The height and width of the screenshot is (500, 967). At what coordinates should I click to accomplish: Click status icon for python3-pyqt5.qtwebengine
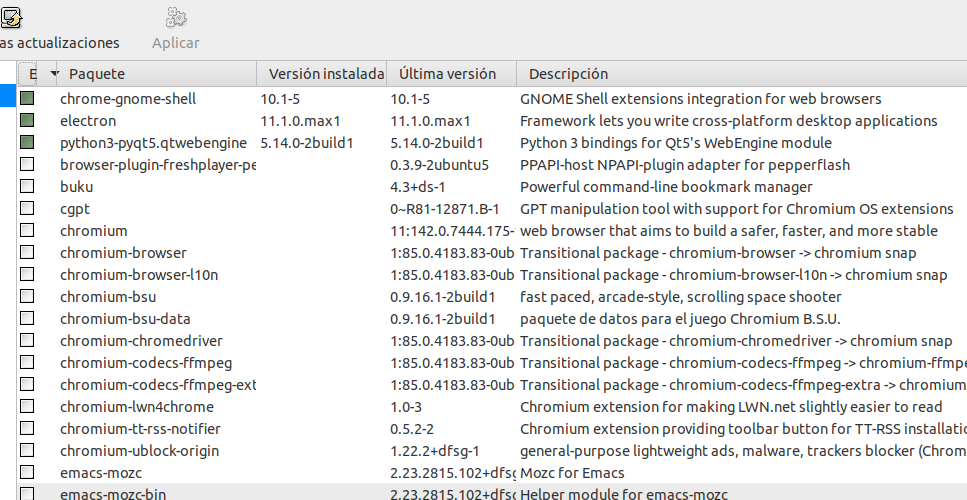coord(27,143)
